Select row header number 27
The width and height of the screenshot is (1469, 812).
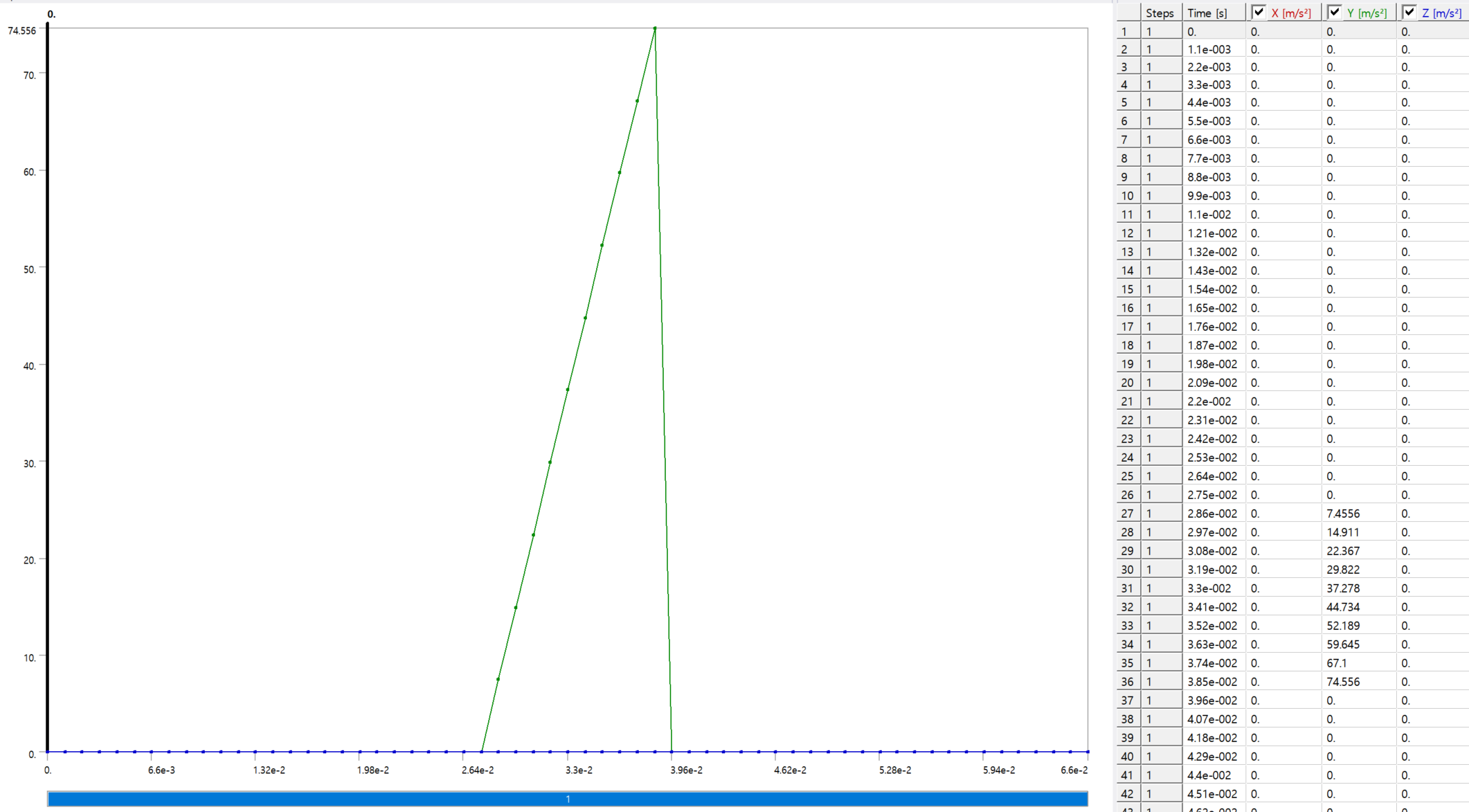point(1128,514)
